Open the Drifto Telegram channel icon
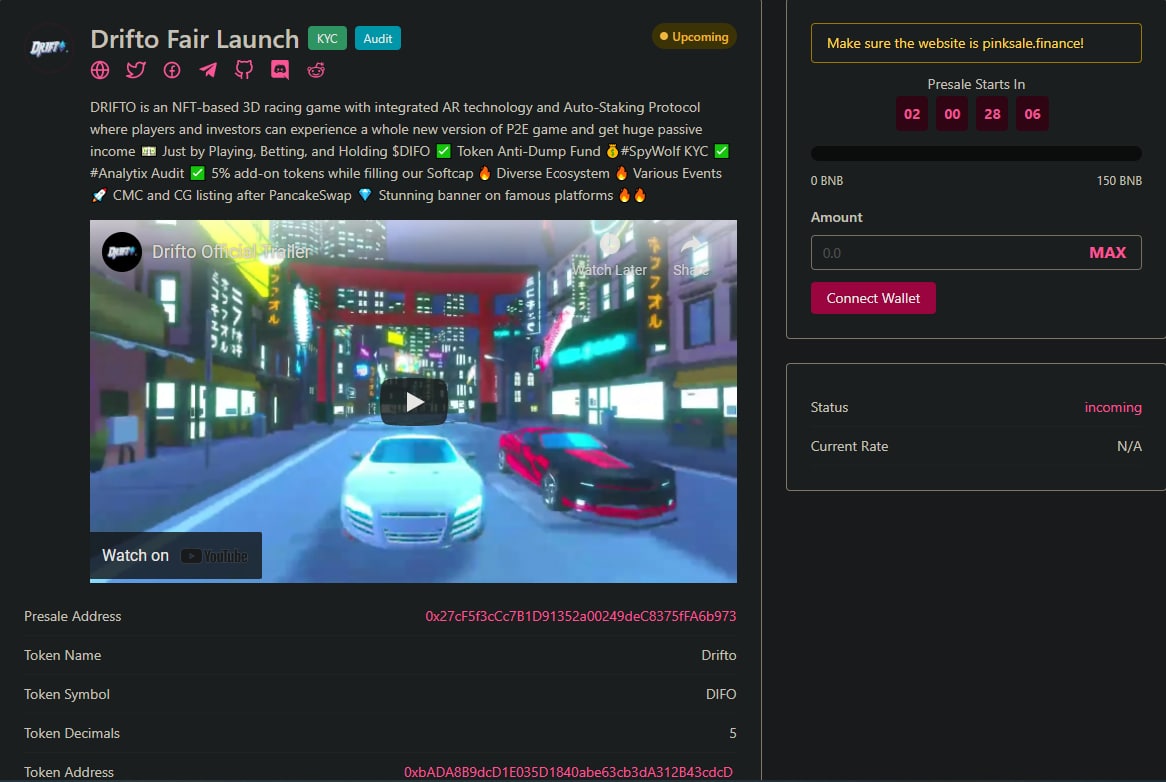 208,70
